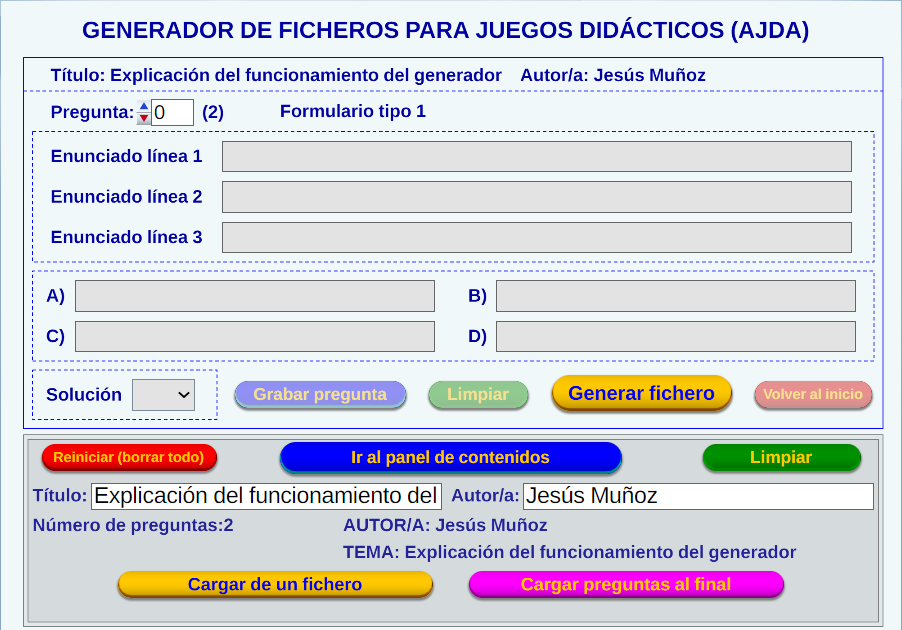
Task: Click answer option A) field
Action: coord(255,296)
